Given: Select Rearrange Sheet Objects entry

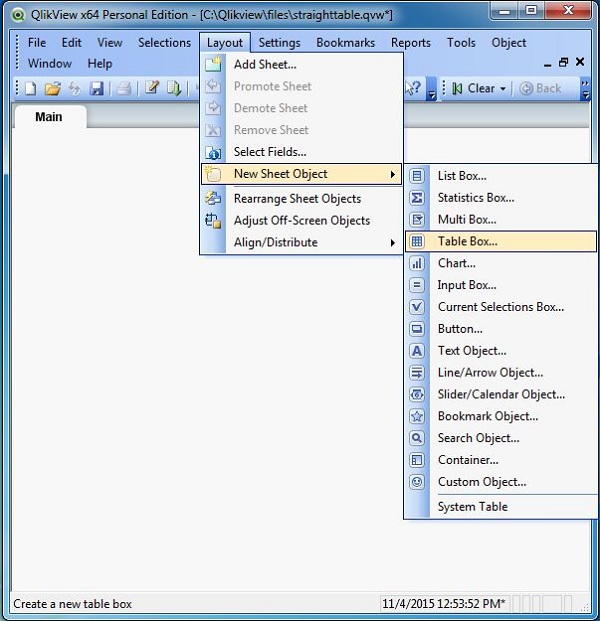Looking at the screenshot, I should [301, 198].
